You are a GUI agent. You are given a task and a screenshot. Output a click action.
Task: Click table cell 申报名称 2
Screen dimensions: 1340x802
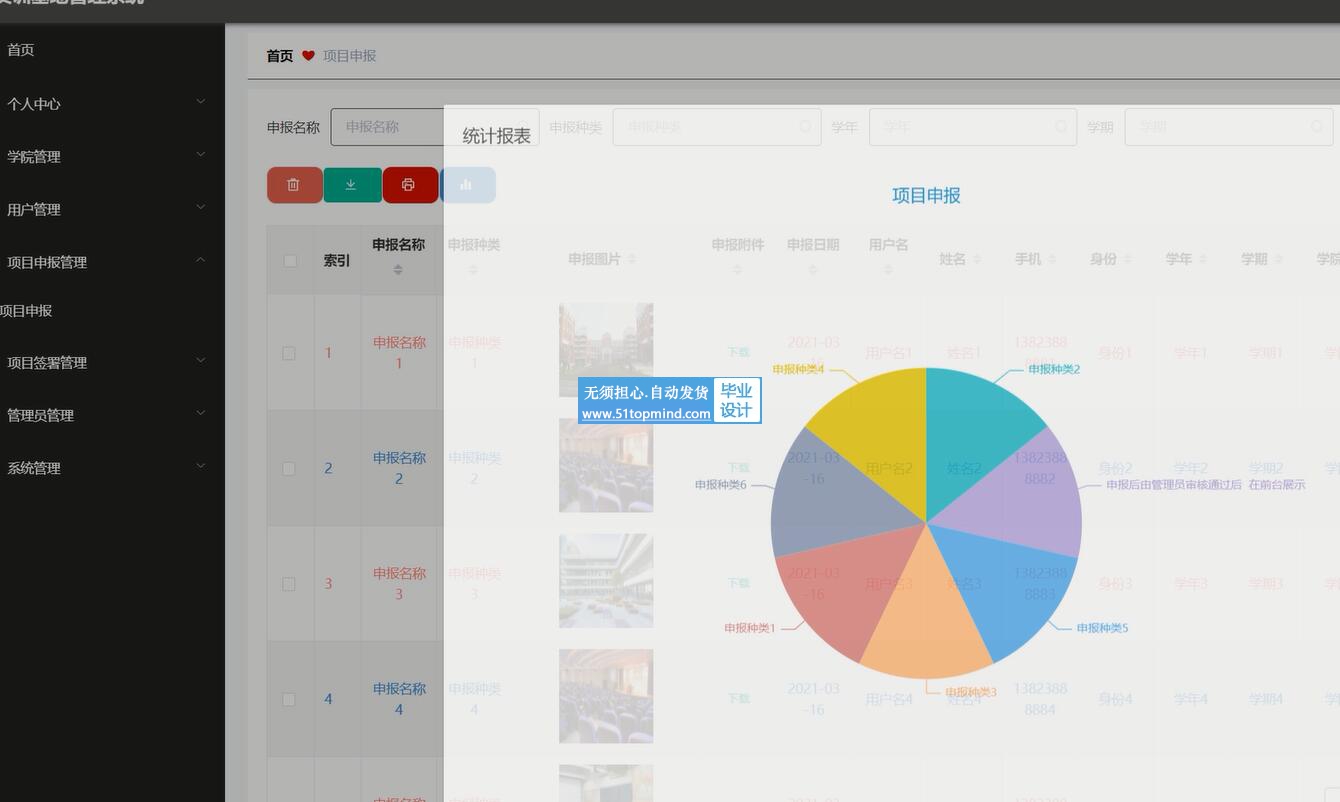(399, 468)
